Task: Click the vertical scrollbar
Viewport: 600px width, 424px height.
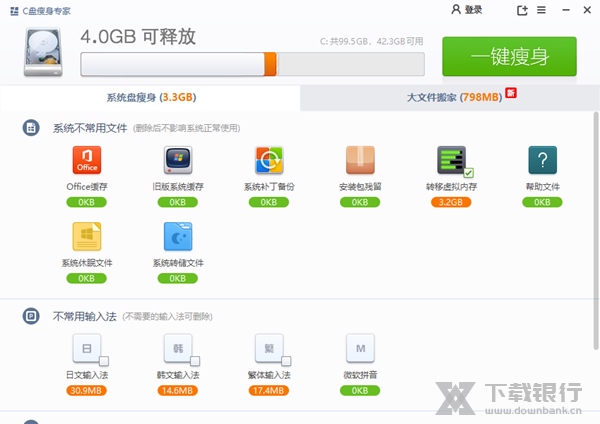Action: pos(596,231)
